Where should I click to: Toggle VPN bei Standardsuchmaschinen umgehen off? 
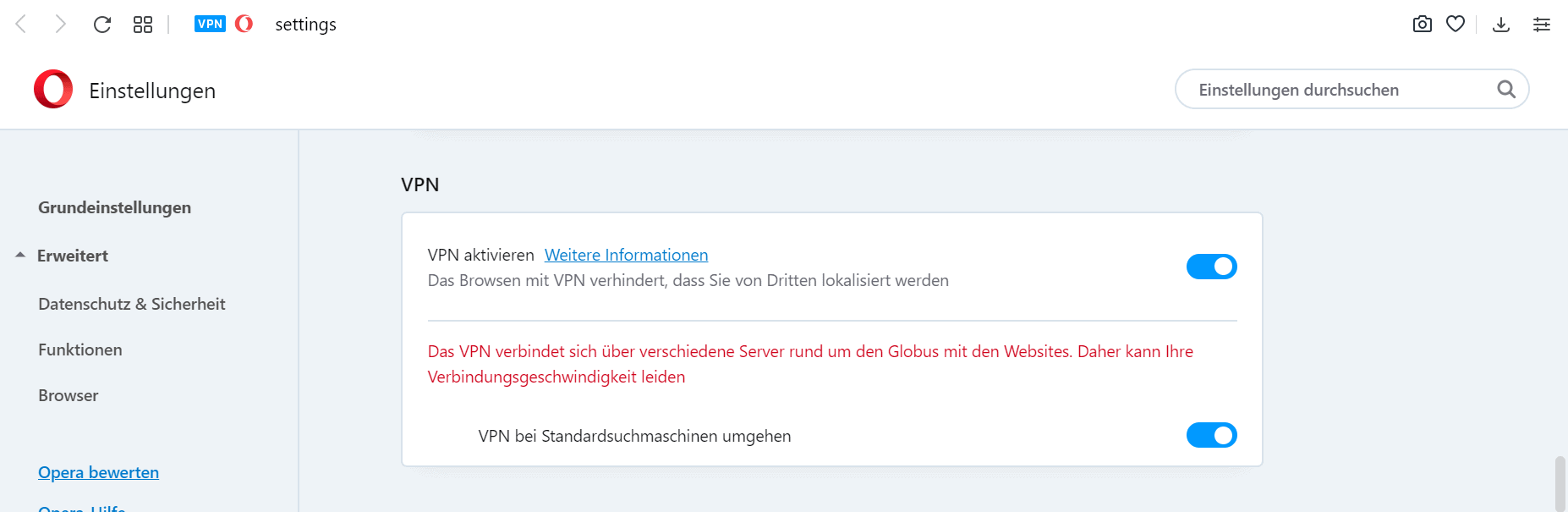1211,435
